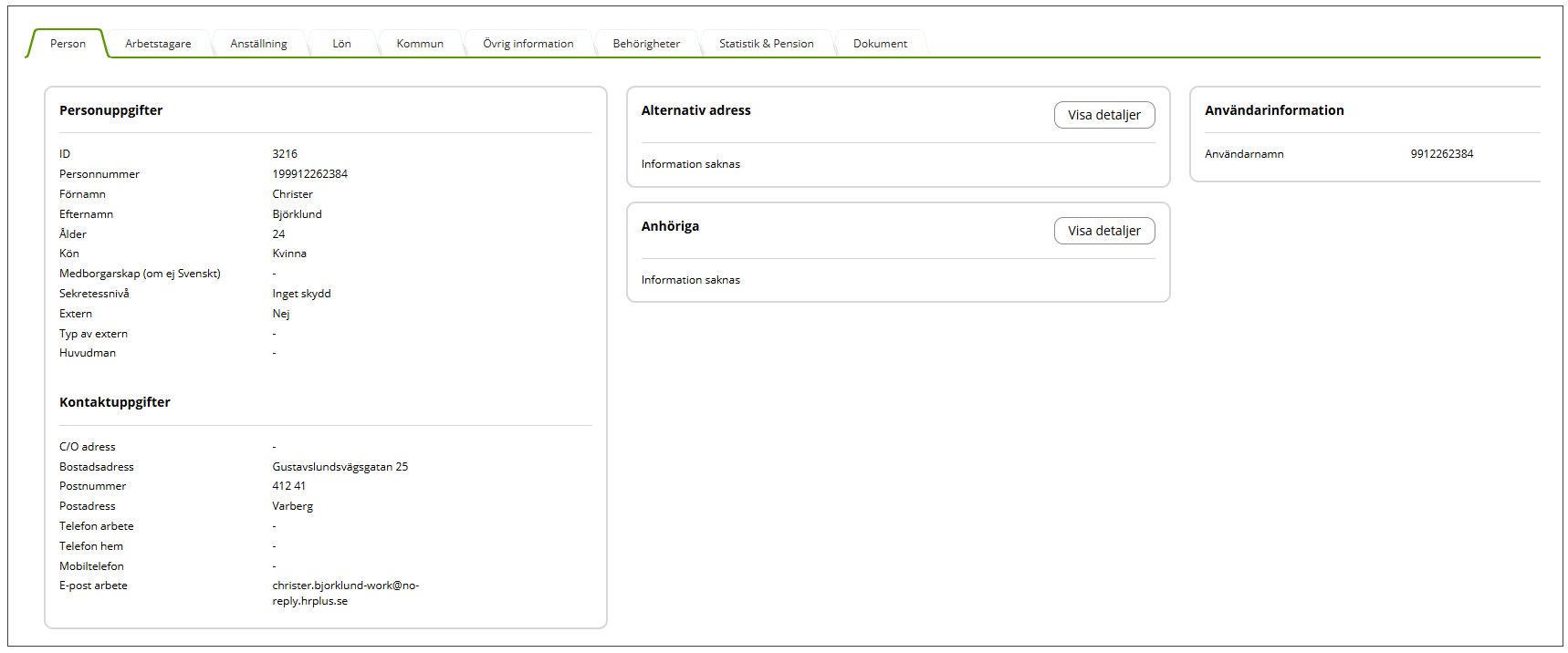Click the work email address value
Image resolution: width=1568 pixels, height=653 pixels.
pos(345,593)
